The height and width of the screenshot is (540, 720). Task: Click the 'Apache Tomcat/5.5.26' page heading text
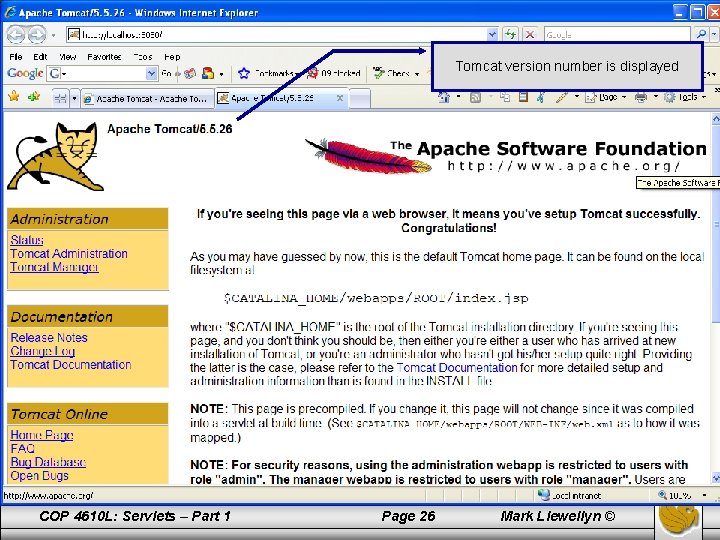(x=170, y=129)
